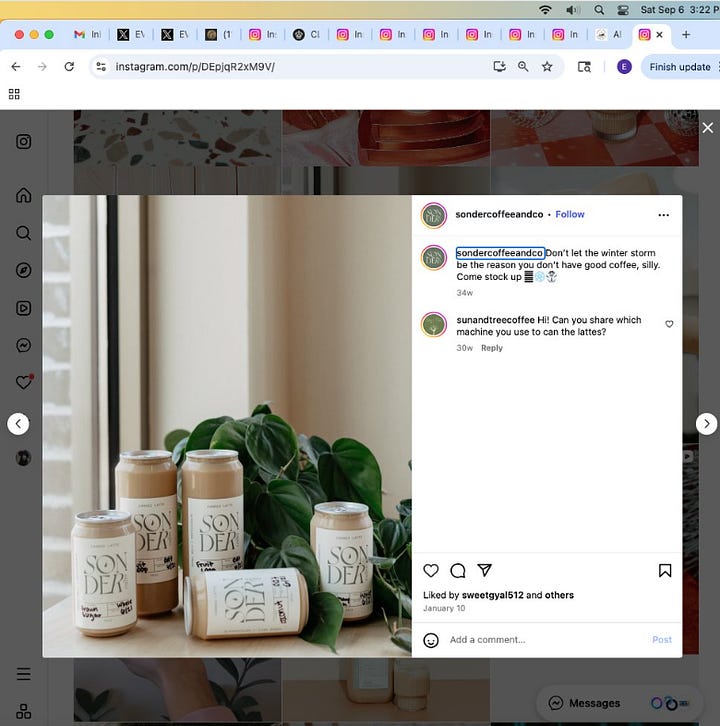Open sunandtreecoffee commenter profile name
The image size is (720, 726).
[495, 320]
